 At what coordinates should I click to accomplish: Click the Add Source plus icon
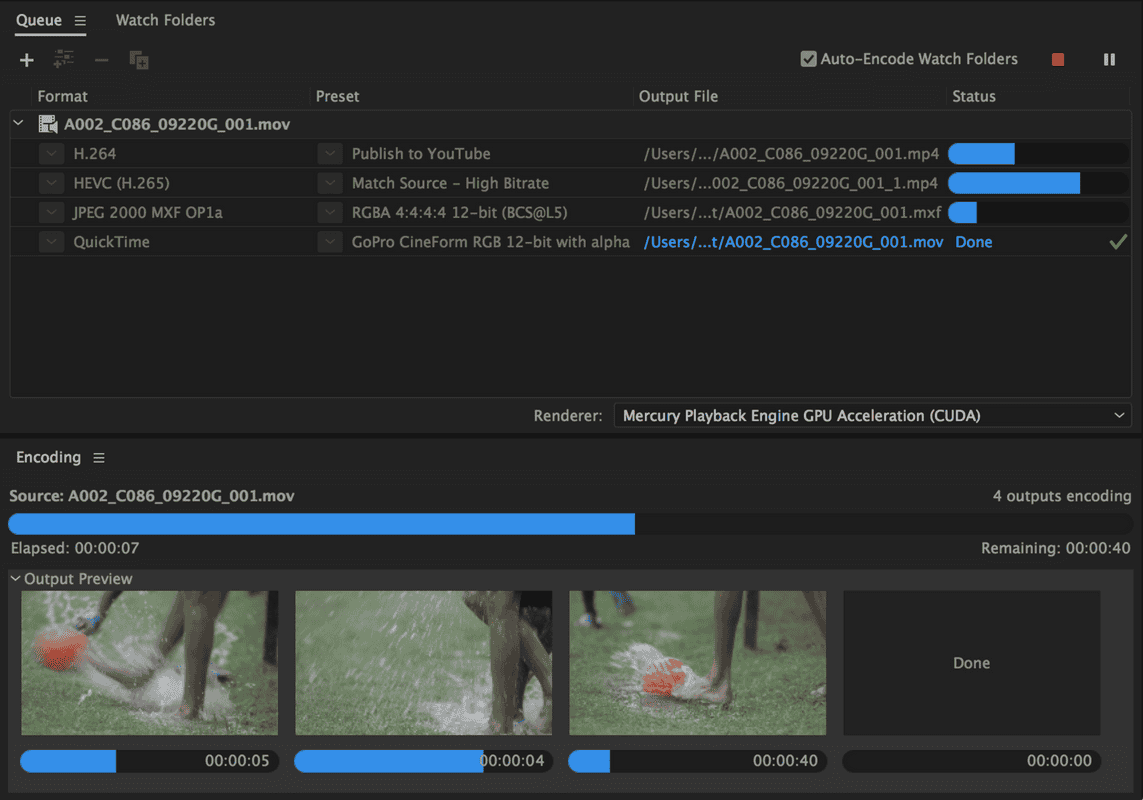(27, 60)
